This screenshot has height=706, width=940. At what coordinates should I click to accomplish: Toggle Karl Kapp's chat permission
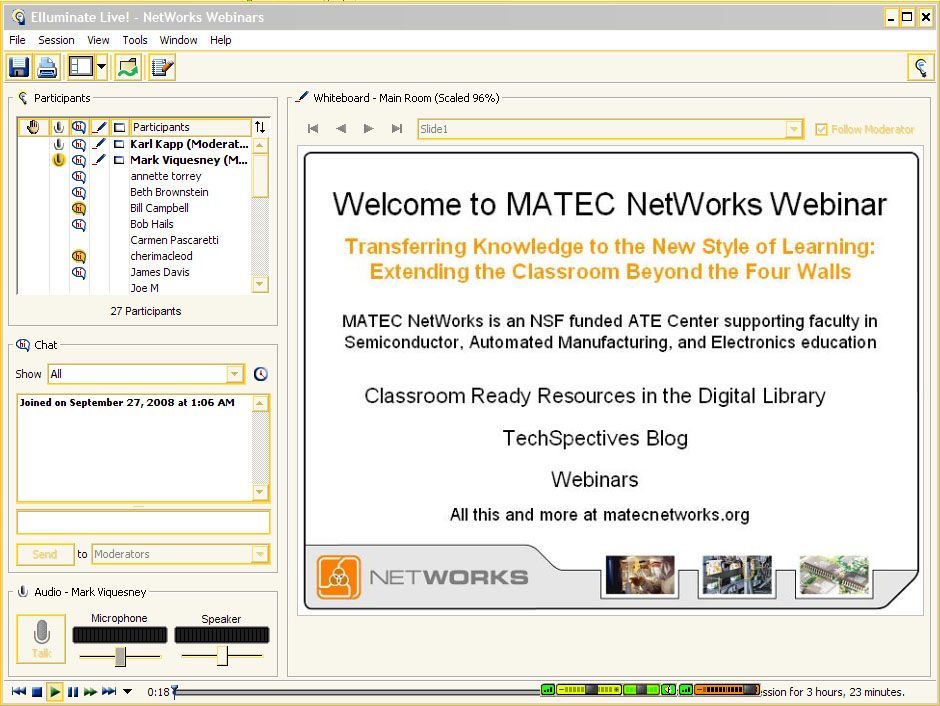point(79,144)
